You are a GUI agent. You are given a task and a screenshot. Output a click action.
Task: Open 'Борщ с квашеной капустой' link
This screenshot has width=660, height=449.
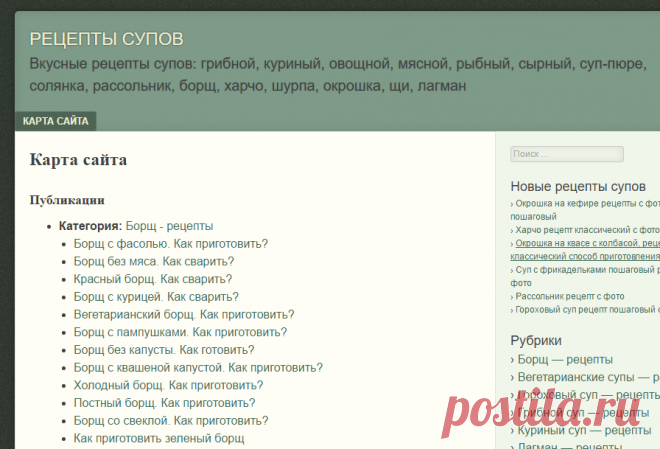[198, 367]
